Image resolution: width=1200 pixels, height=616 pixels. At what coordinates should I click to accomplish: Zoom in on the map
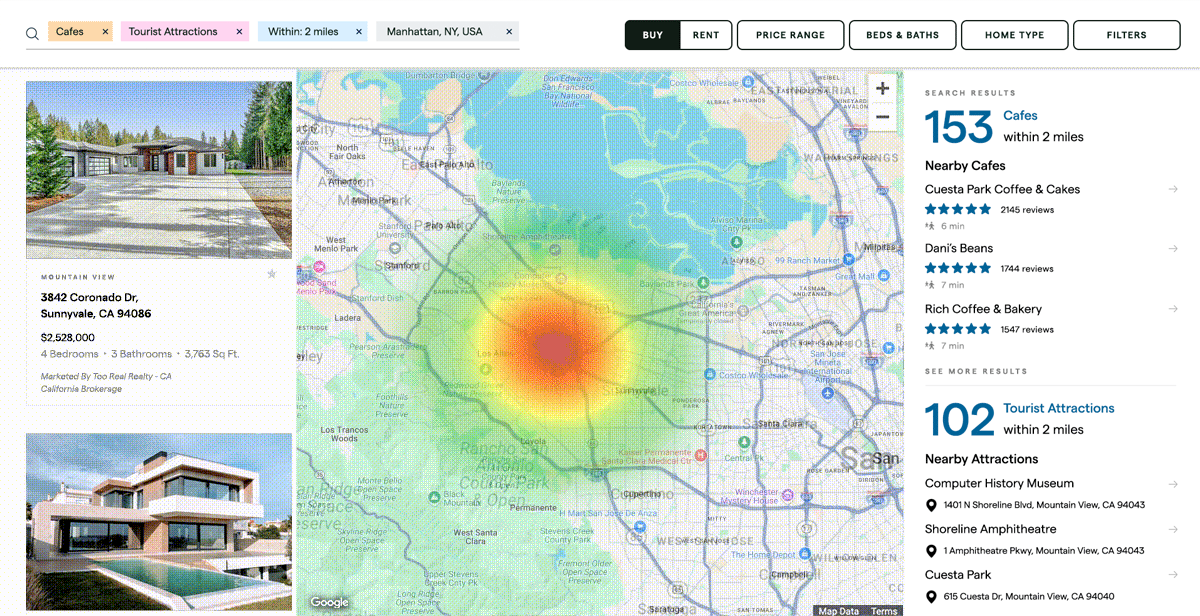pos(882,89)
